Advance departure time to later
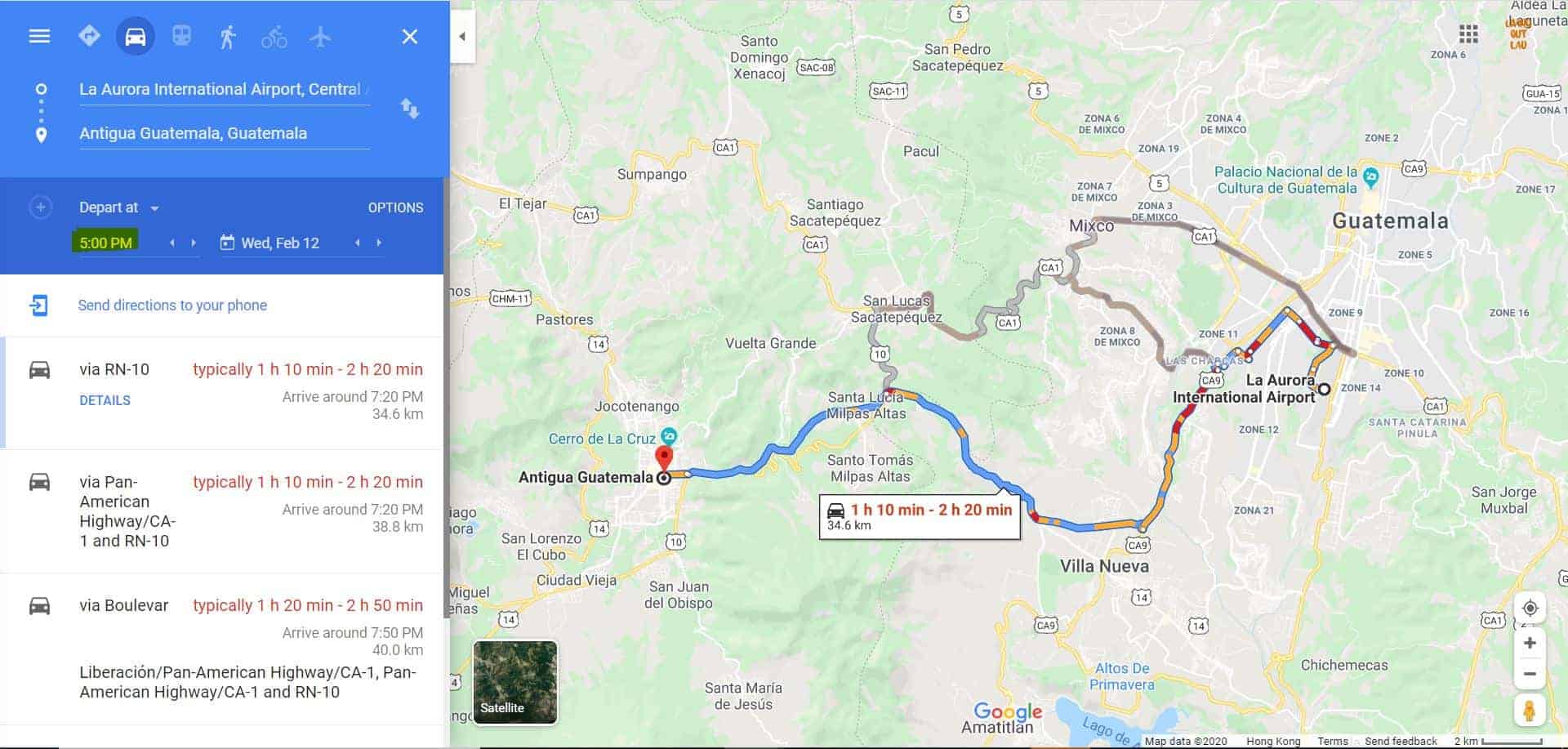This screenshot has height=749, width=1568. click(x=194, y=243)
